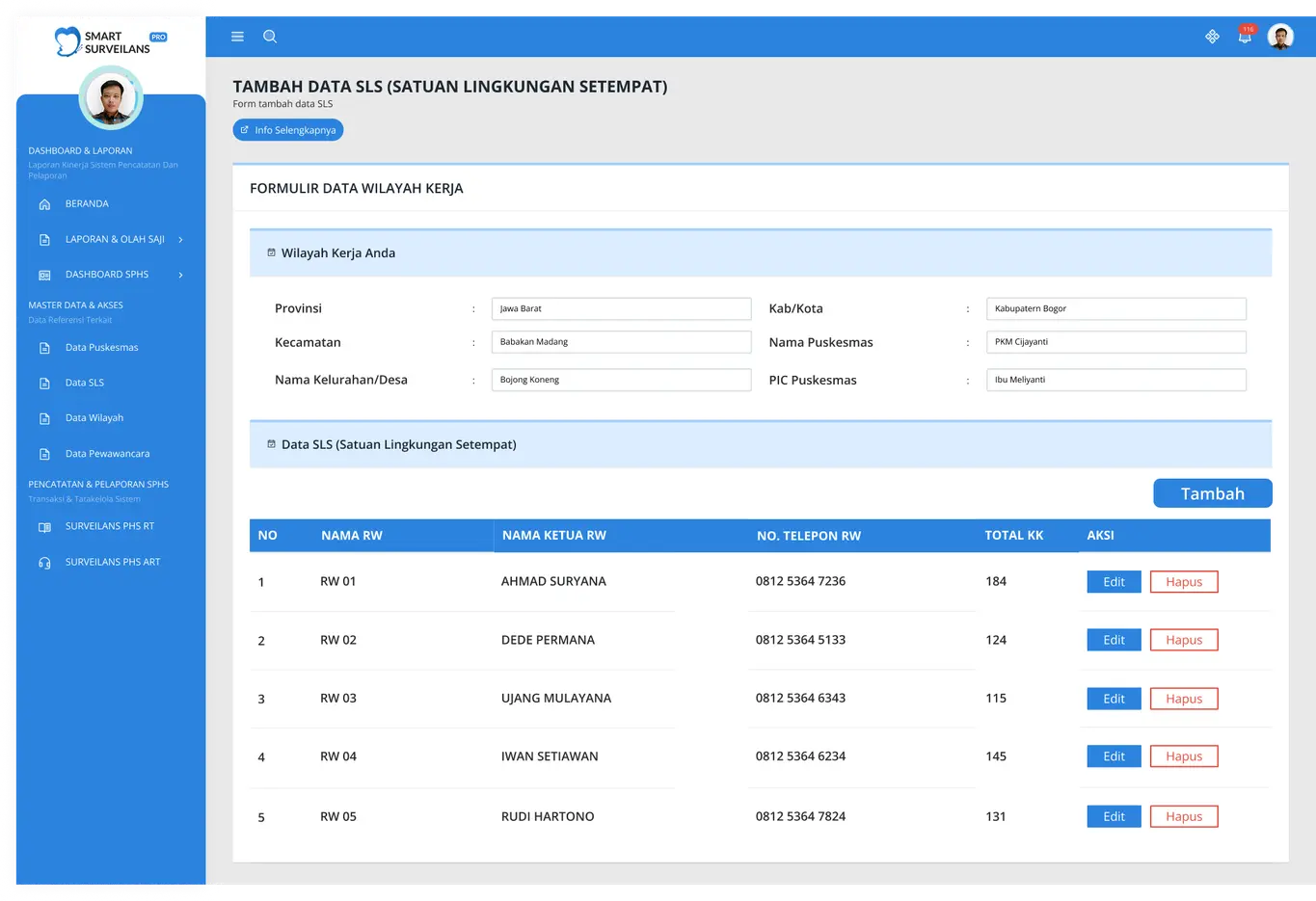The width and height of the screenshot is (1316, 901).
Task: Open user avatar in top bar
Action: click(x=1280, y=37)
